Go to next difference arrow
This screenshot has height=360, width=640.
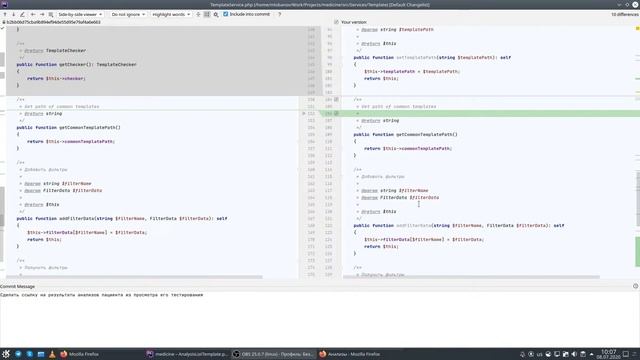pos(13,14)
